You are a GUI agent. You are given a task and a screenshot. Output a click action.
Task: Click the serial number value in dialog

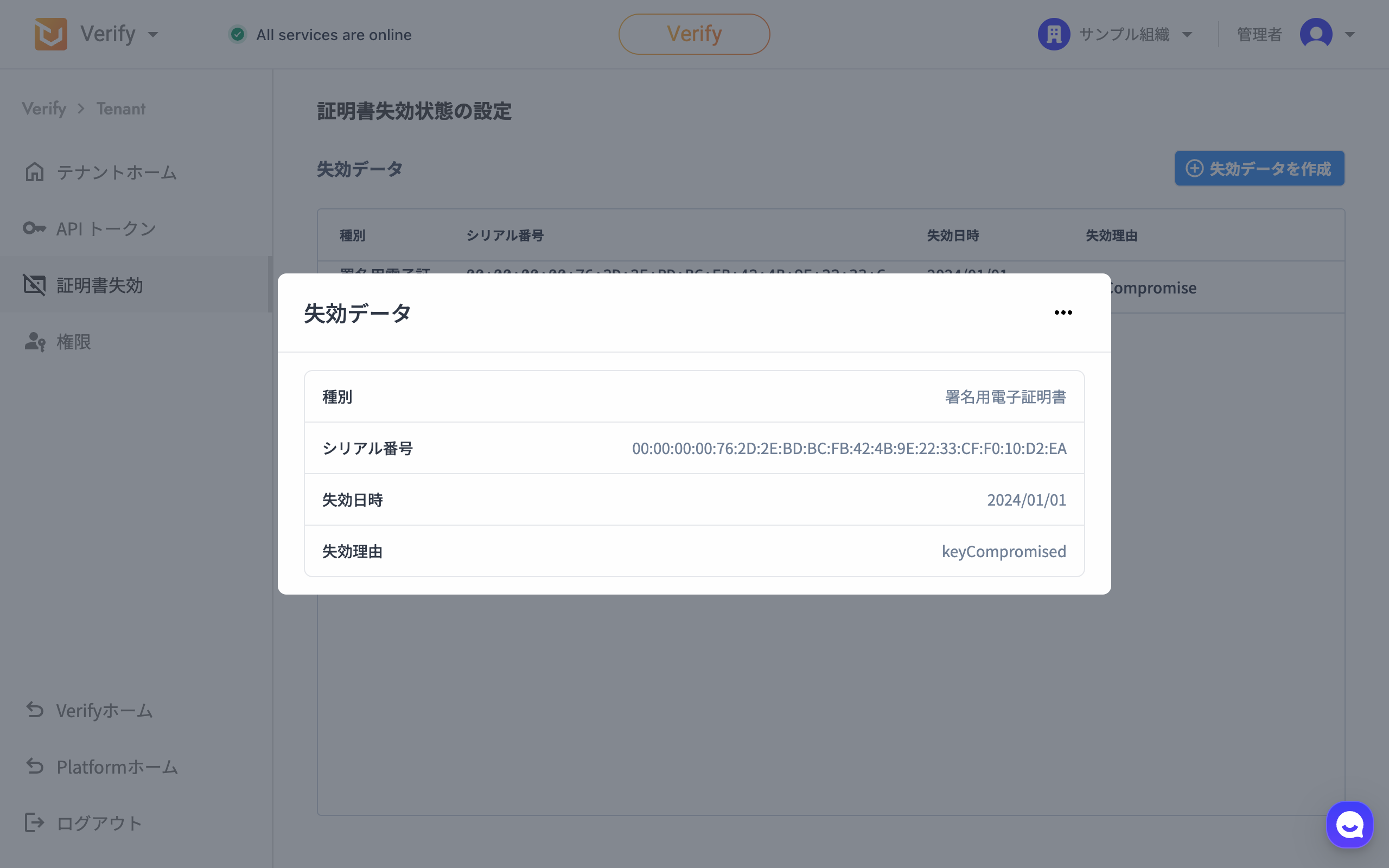pyautogui.click(x=849, y=448)
